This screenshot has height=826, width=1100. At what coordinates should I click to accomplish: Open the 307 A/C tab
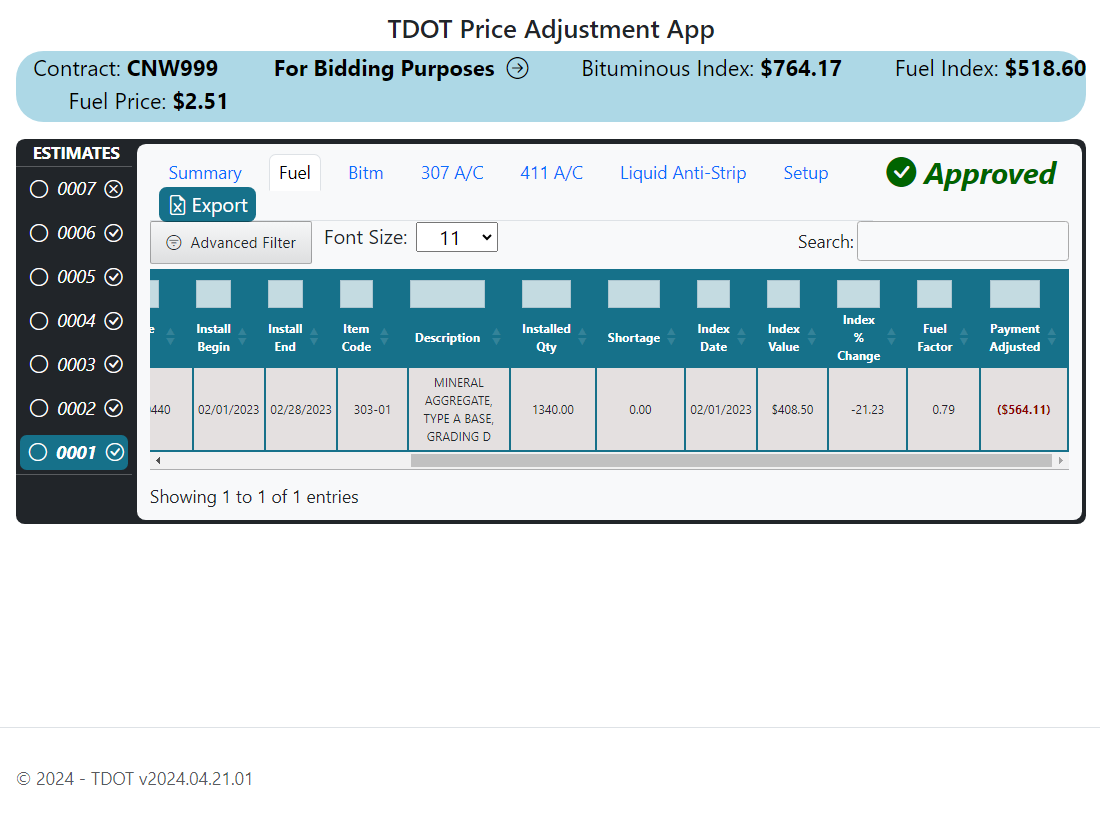click(x=452, y=173)
